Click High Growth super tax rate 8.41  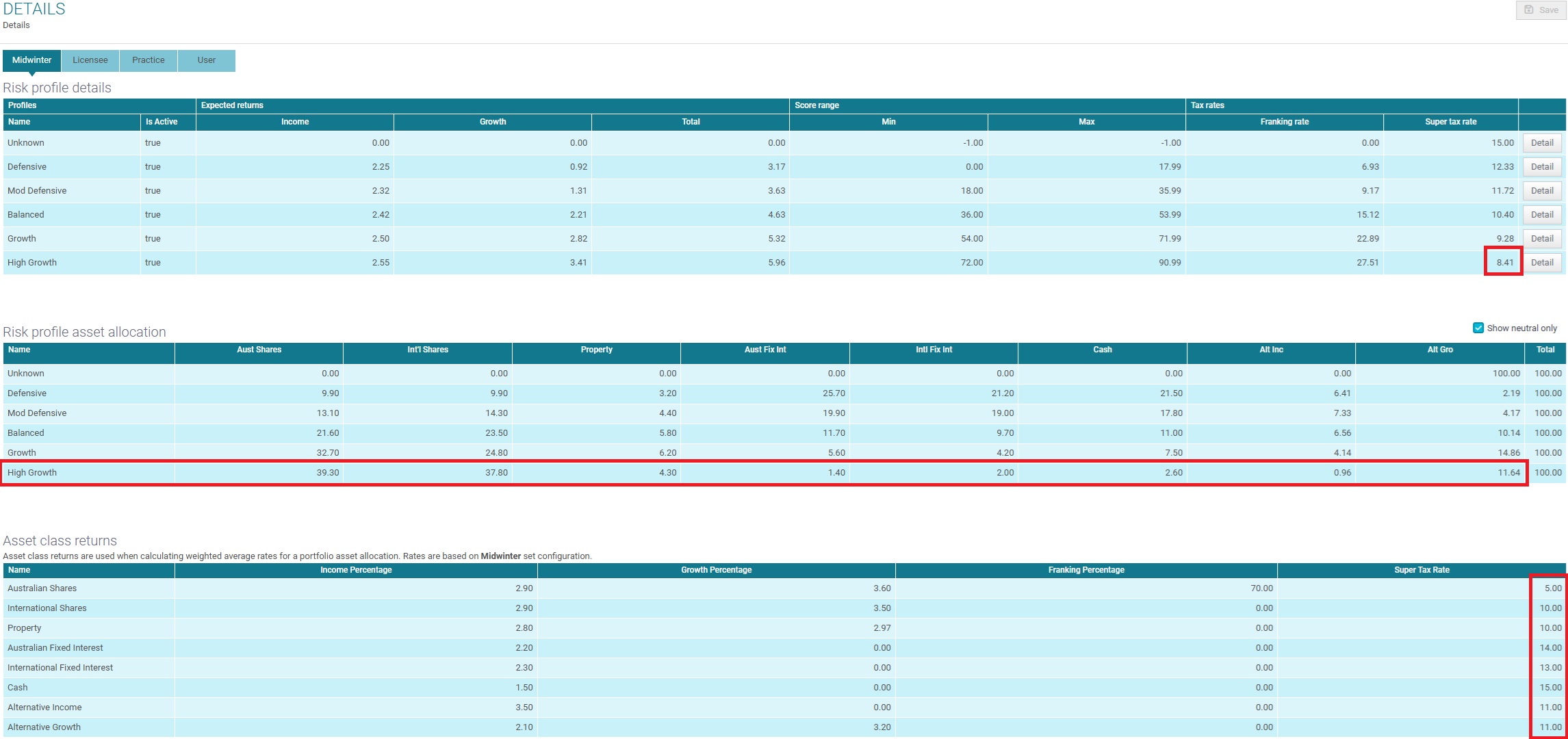coord(1504,263)
